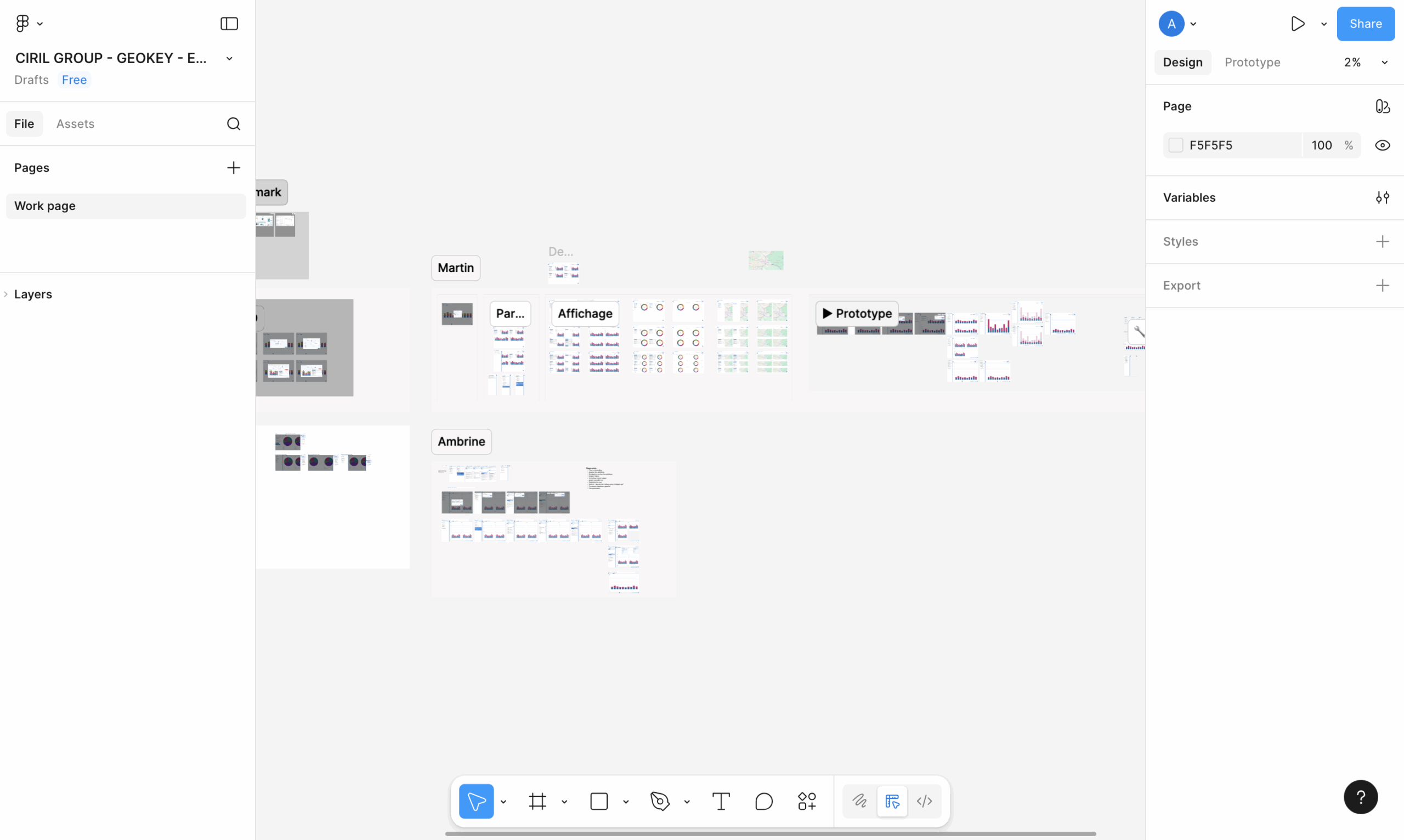Switch to the Assets tab
This screenshot has width=1404, height=840.
point(75,123)
